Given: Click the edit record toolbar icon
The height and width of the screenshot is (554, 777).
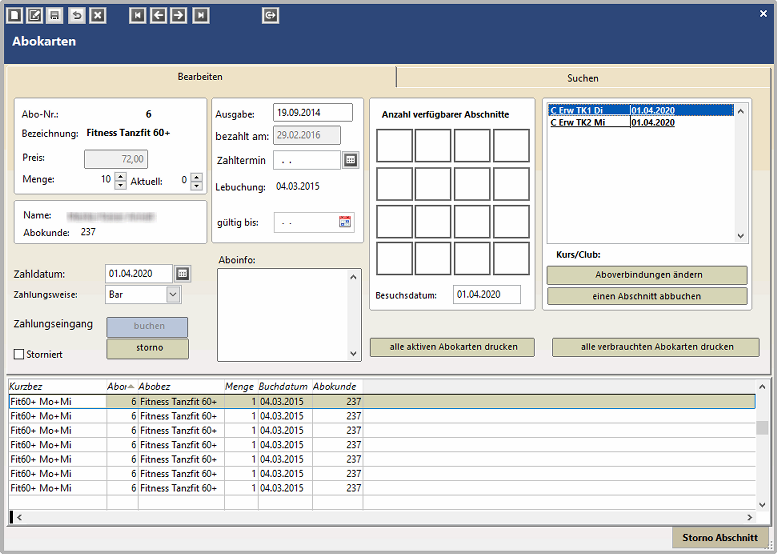Looking at the screenshot, I should (x=34, y=15).
